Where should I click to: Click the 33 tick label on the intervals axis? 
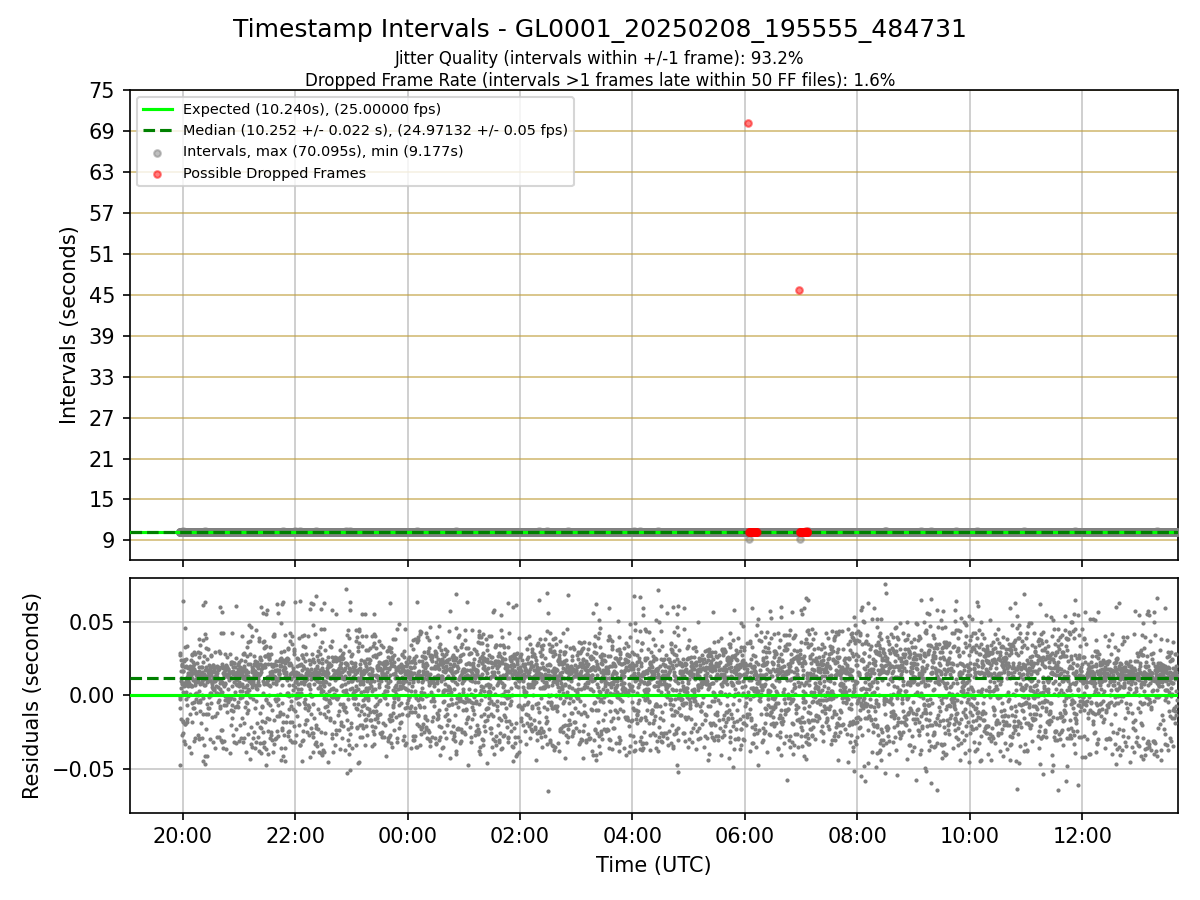(103, 378)
